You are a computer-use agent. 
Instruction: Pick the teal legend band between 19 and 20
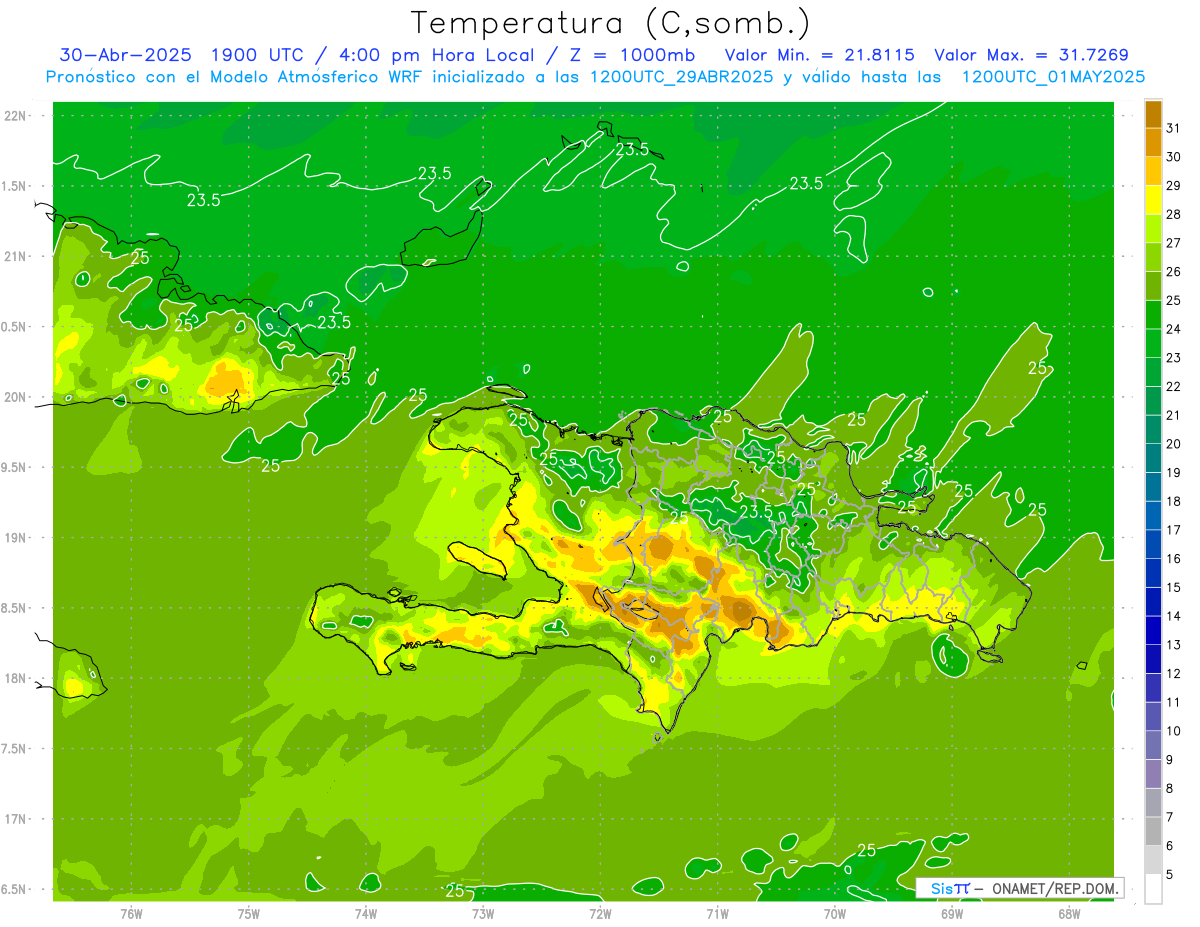[1153, 457]
